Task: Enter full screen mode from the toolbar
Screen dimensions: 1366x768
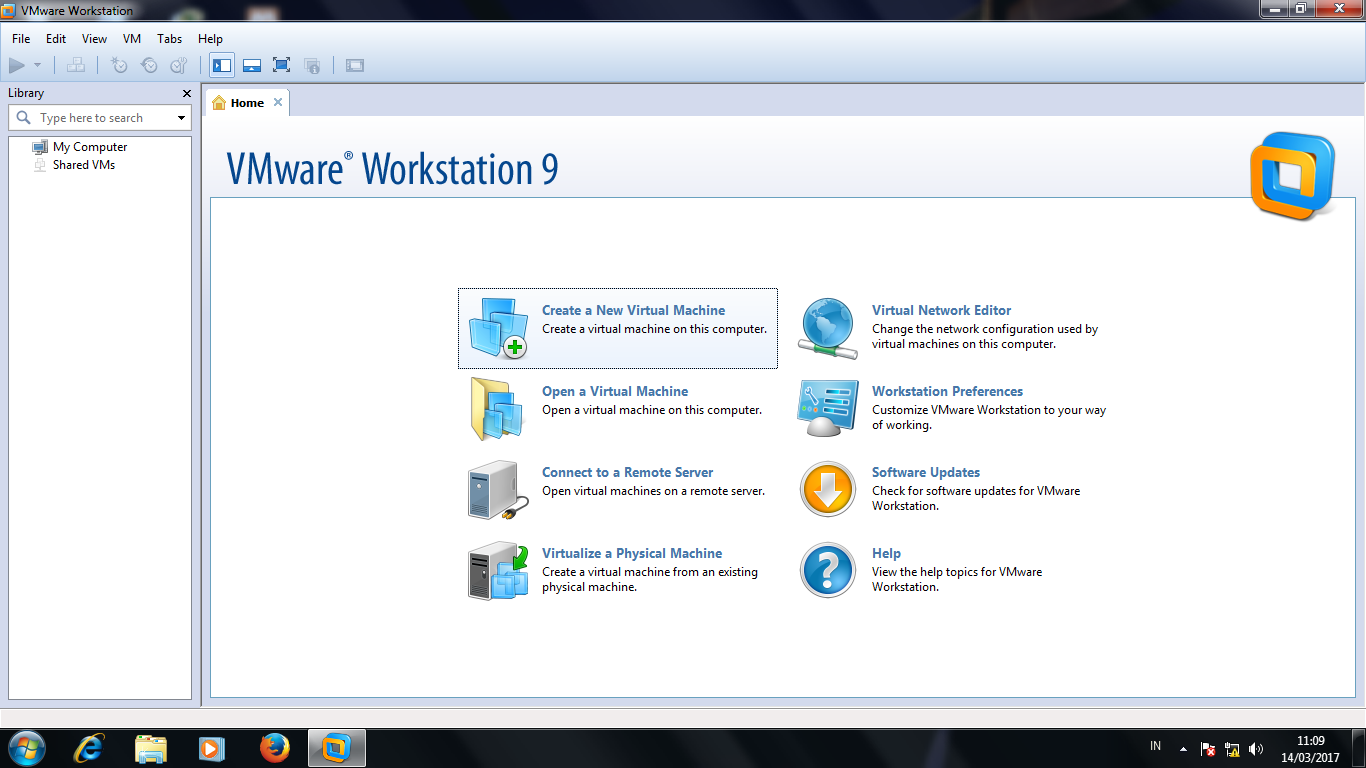Action: click(x=282, y=66)
